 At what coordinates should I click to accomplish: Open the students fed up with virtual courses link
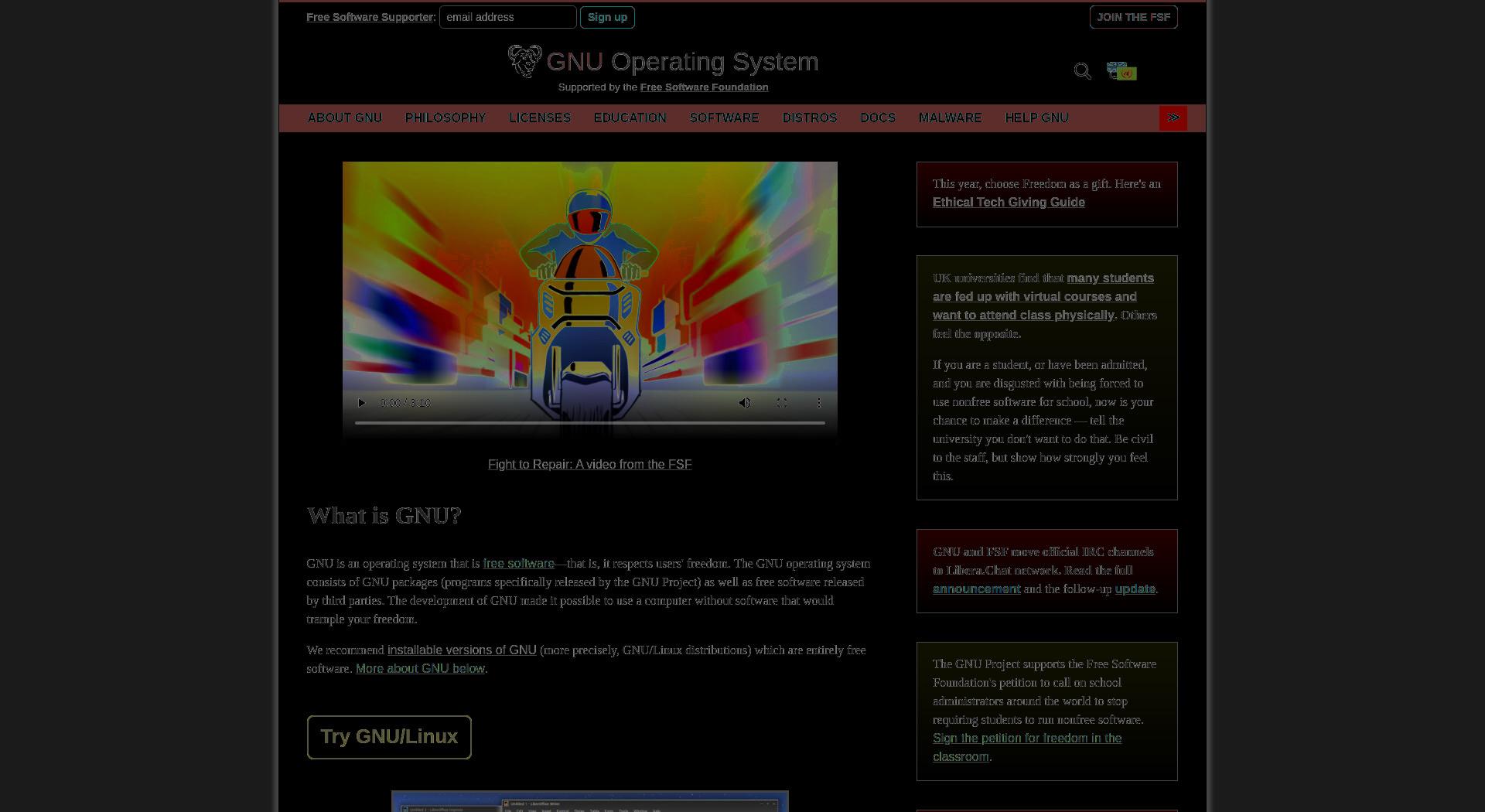tap(1043, 296)
